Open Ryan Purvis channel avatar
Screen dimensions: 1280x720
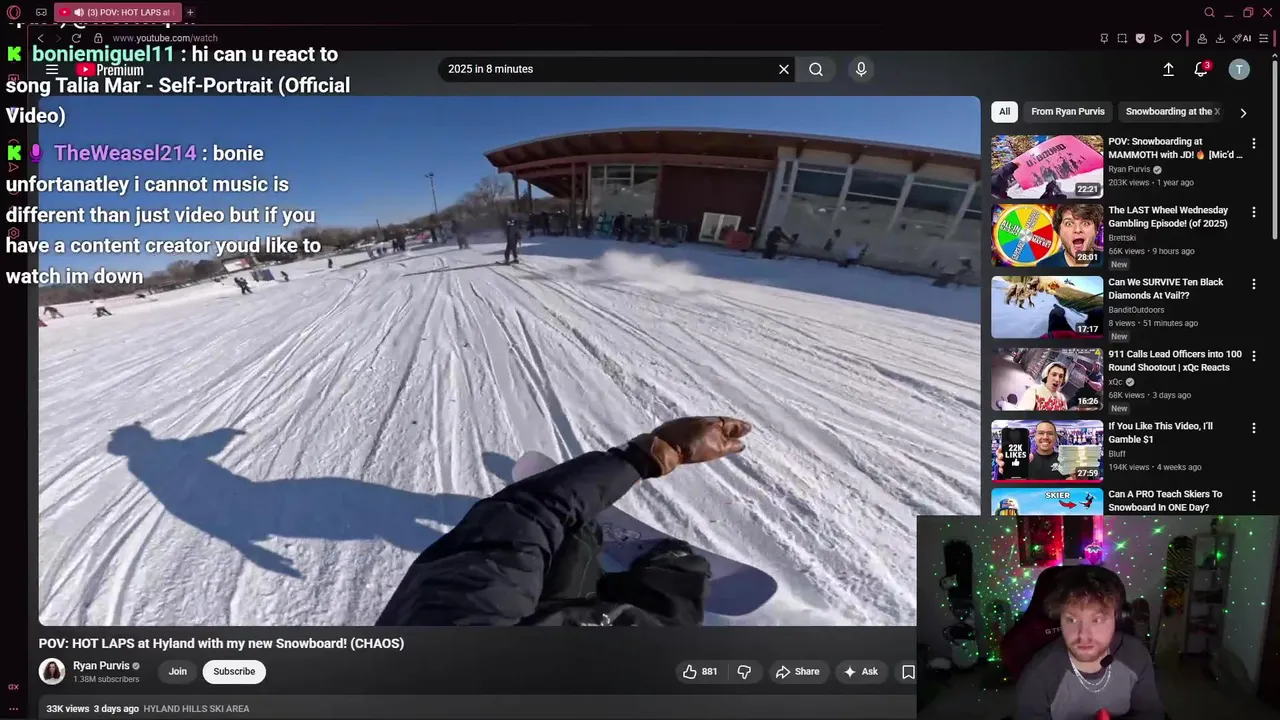pyautogui.click(x=52, y=671)
